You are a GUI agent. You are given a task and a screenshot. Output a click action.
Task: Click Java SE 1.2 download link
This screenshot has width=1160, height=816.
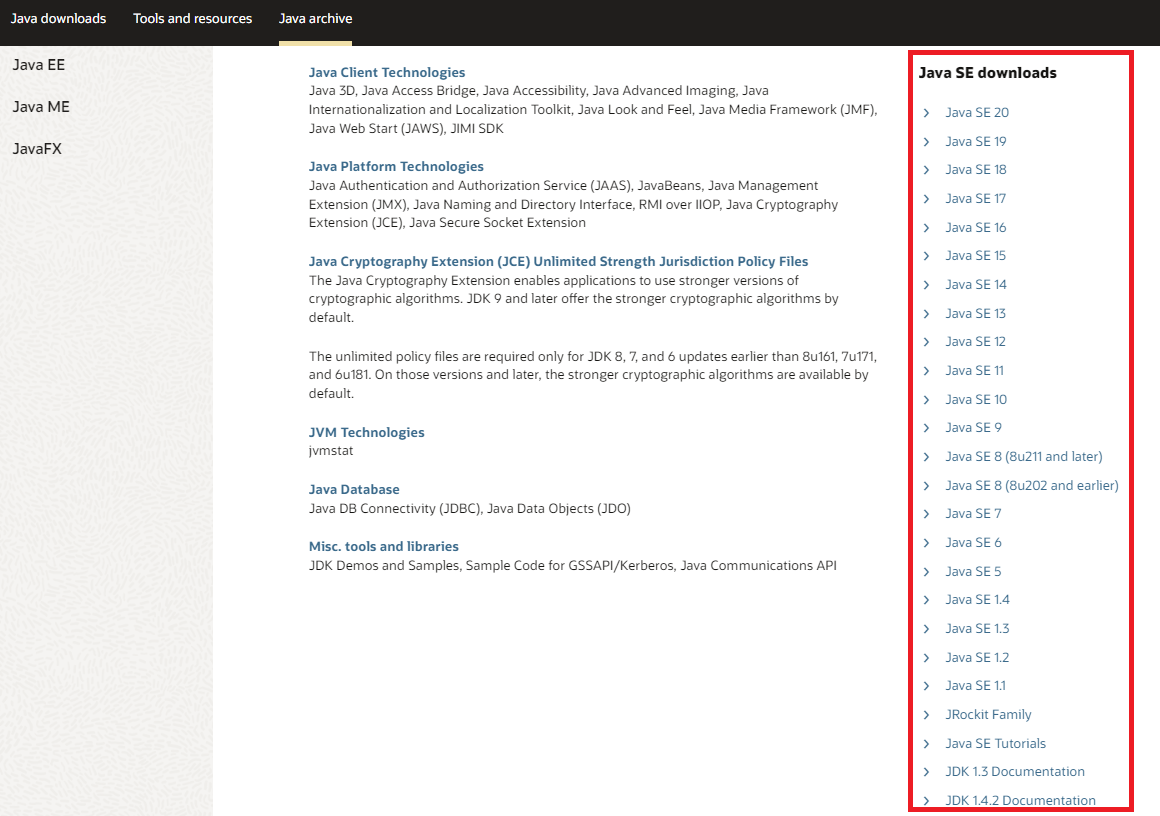[x=977, y=657]
